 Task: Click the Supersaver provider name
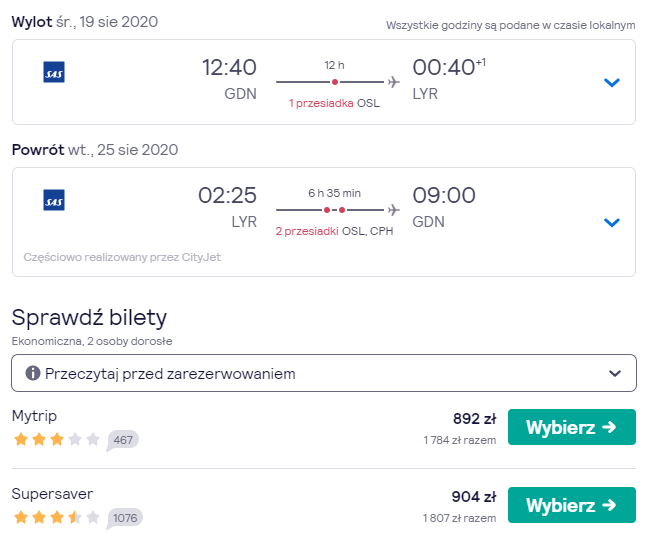[52, 494]
